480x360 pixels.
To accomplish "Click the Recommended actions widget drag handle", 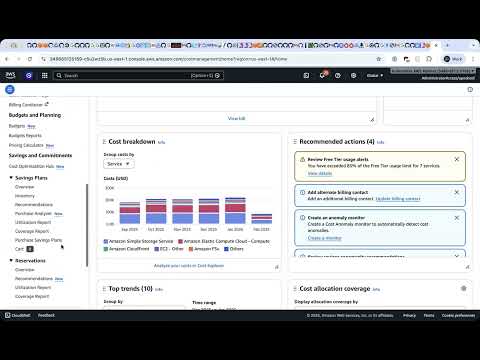I will coord(295,142).
